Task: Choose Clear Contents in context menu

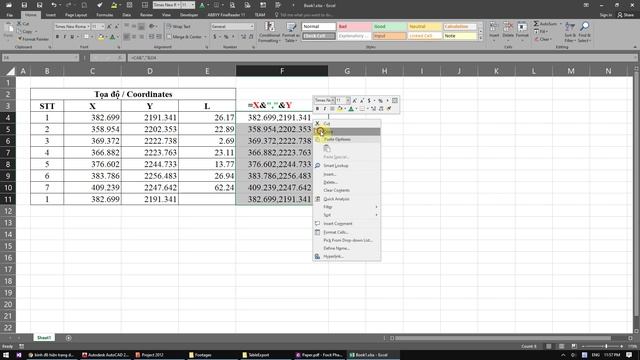Action: coord(347,190)
